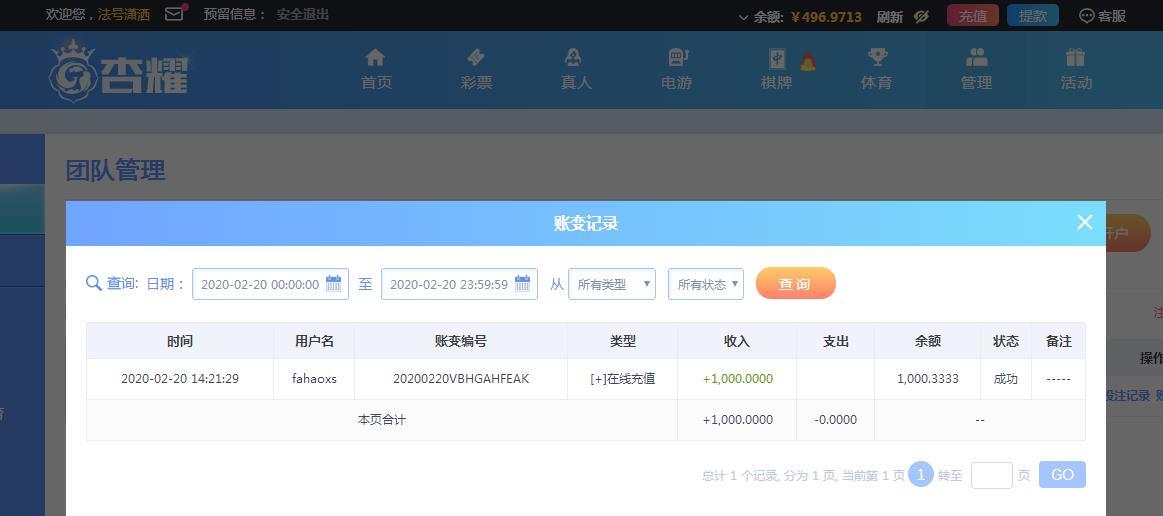Open the 真人 live casino icon

573,57
